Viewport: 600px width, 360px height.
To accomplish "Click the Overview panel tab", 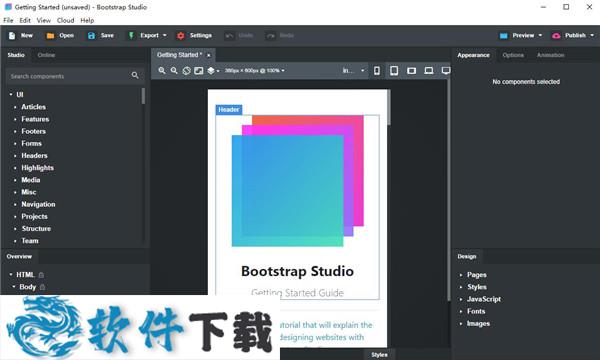I will (x=19, y=257).
